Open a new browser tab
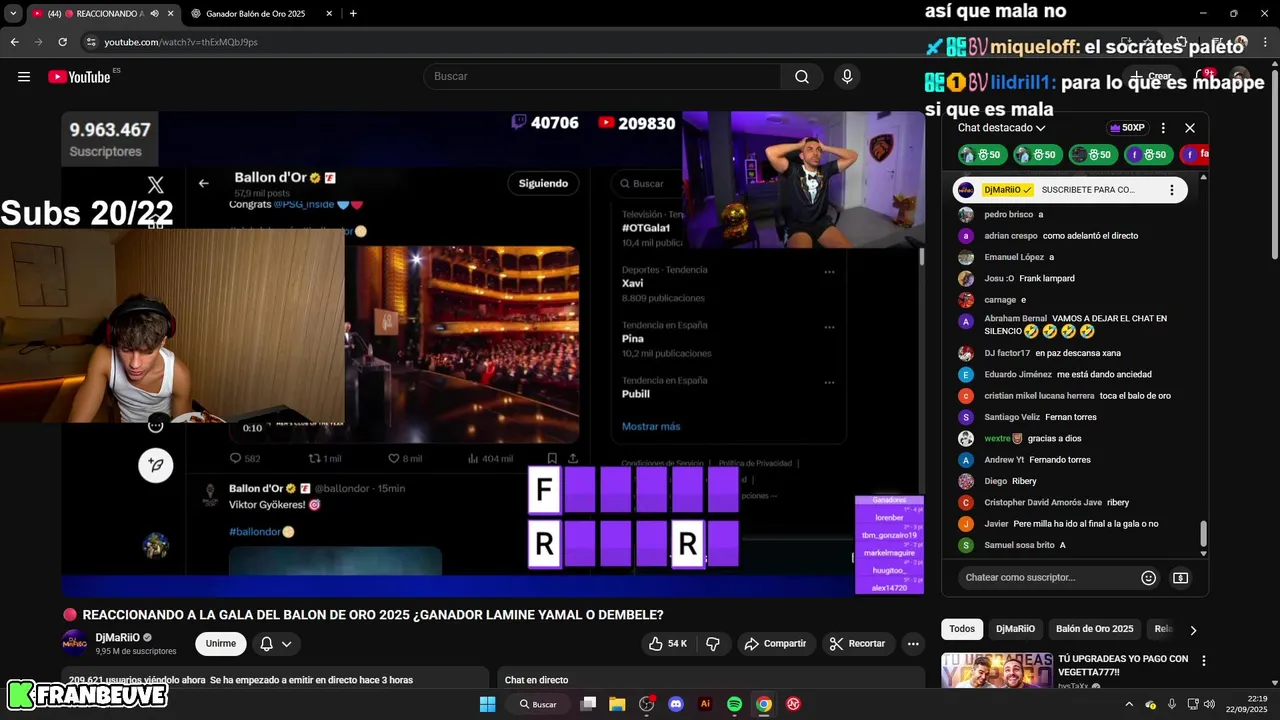This screenshot has width=1280, height=720. (x=353, y=13)
